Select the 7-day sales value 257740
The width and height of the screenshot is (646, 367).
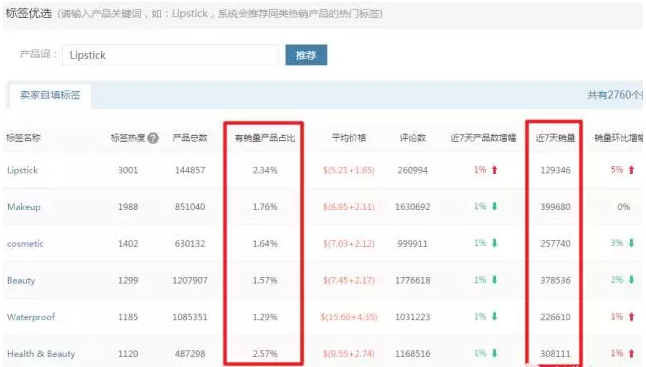pyautogui.click(x=555, y=243)
